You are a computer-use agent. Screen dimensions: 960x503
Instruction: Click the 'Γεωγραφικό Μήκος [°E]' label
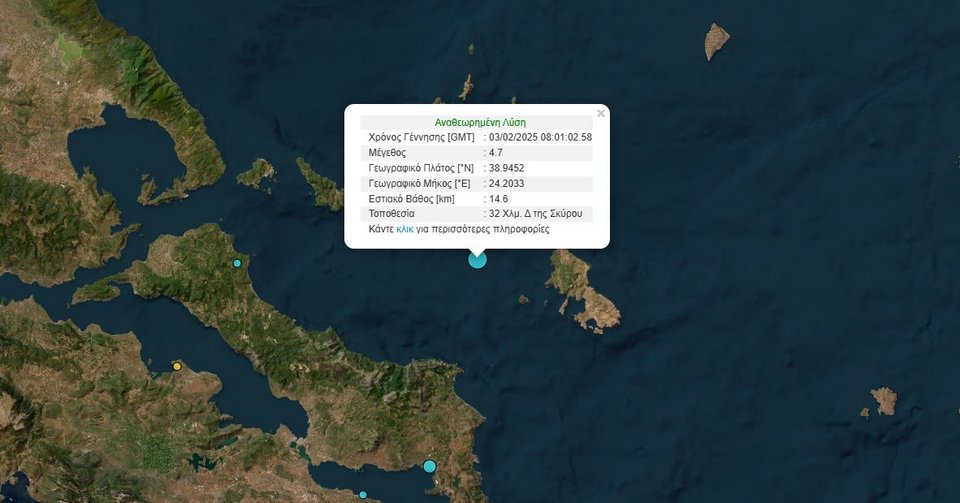click(419, 184)
